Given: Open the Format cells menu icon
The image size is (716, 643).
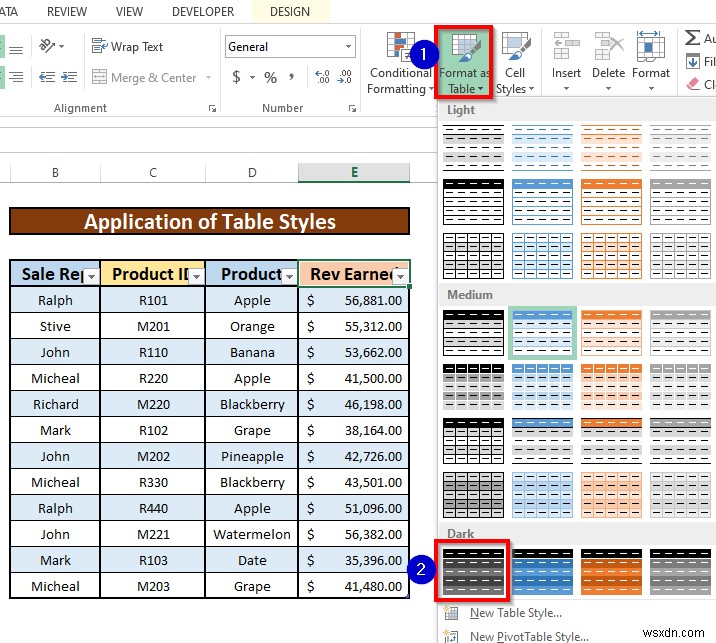Looking at the screenshot, I should point(651,46).
